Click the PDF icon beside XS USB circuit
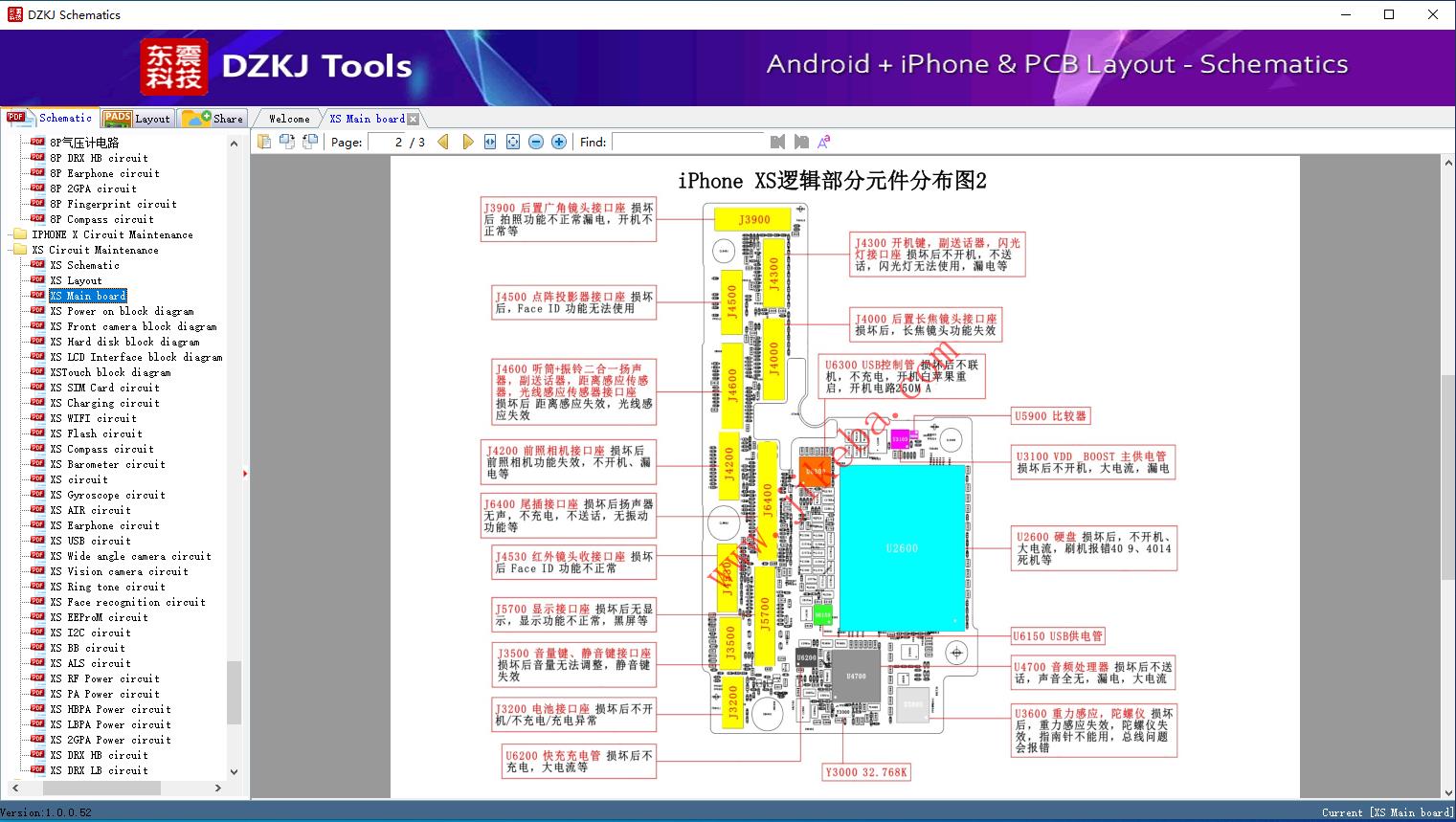 37,541
